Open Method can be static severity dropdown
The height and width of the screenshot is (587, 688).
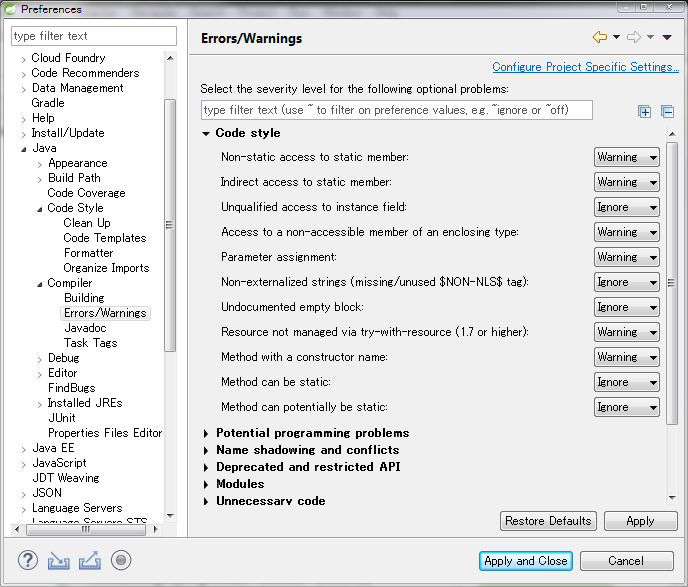tap(627, 382)
